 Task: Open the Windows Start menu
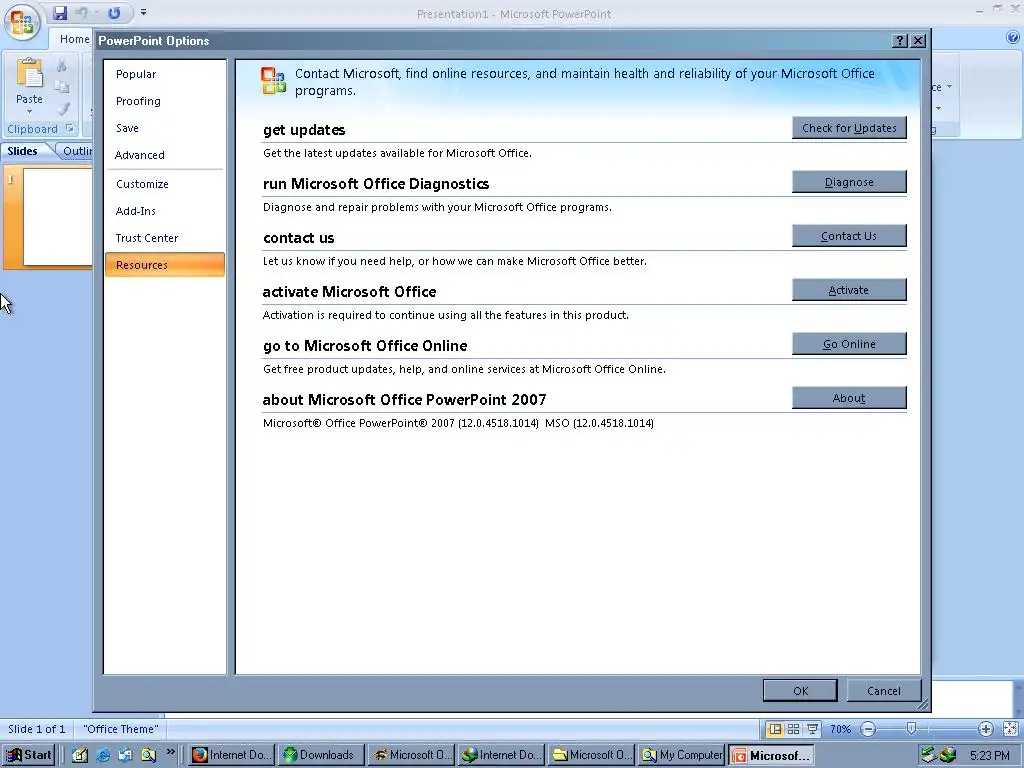click(29, 755)
